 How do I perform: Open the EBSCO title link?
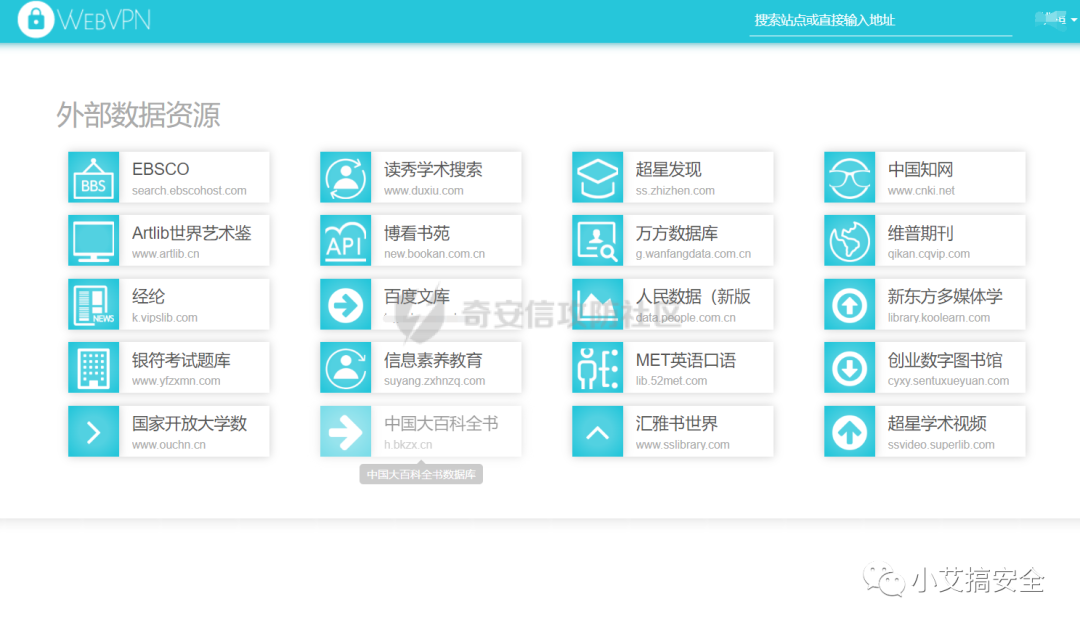pyautogui.click(x=160, y=169)
